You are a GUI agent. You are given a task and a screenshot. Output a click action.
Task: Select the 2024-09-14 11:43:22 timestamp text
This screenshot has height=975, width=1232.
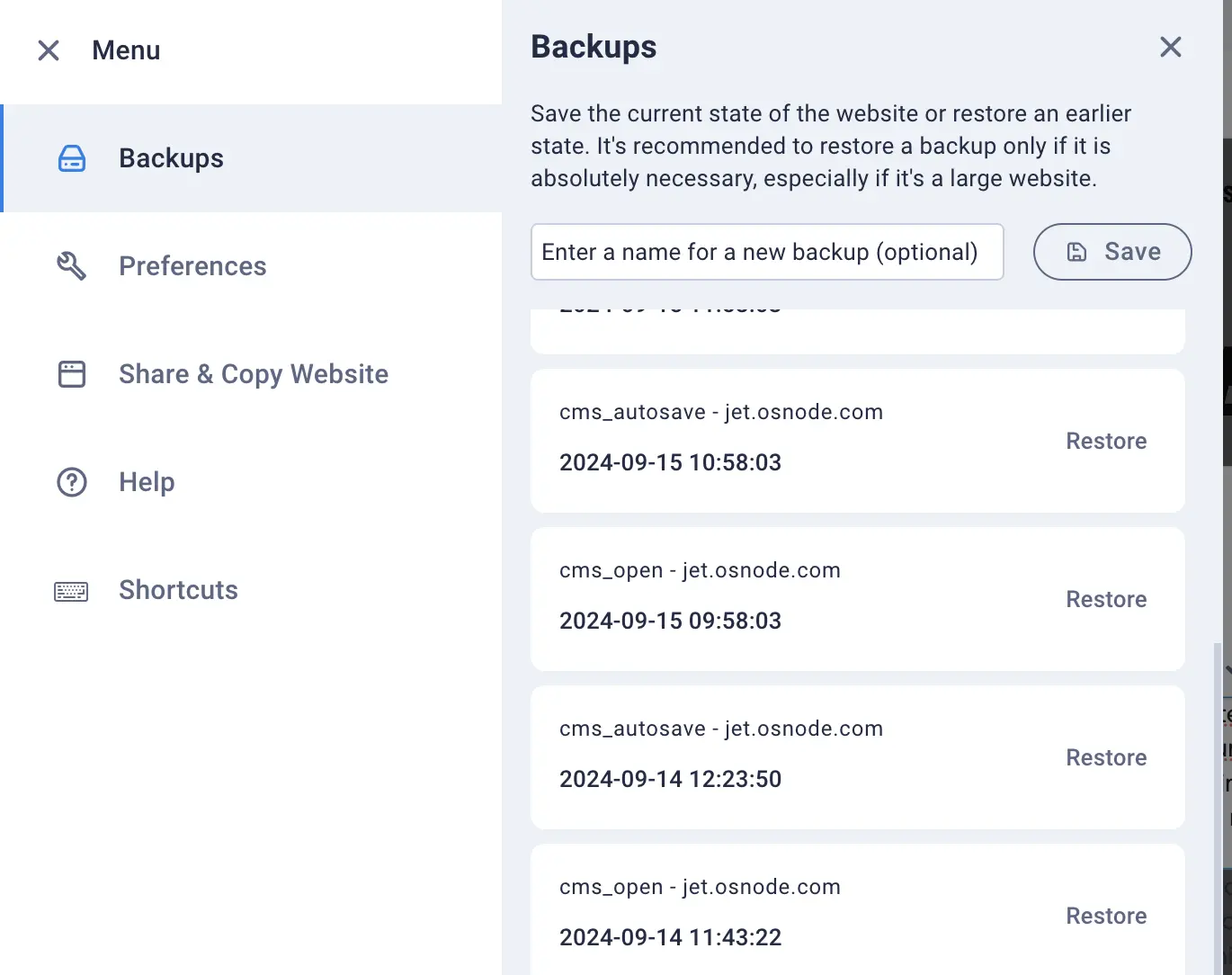click(670, 937)
